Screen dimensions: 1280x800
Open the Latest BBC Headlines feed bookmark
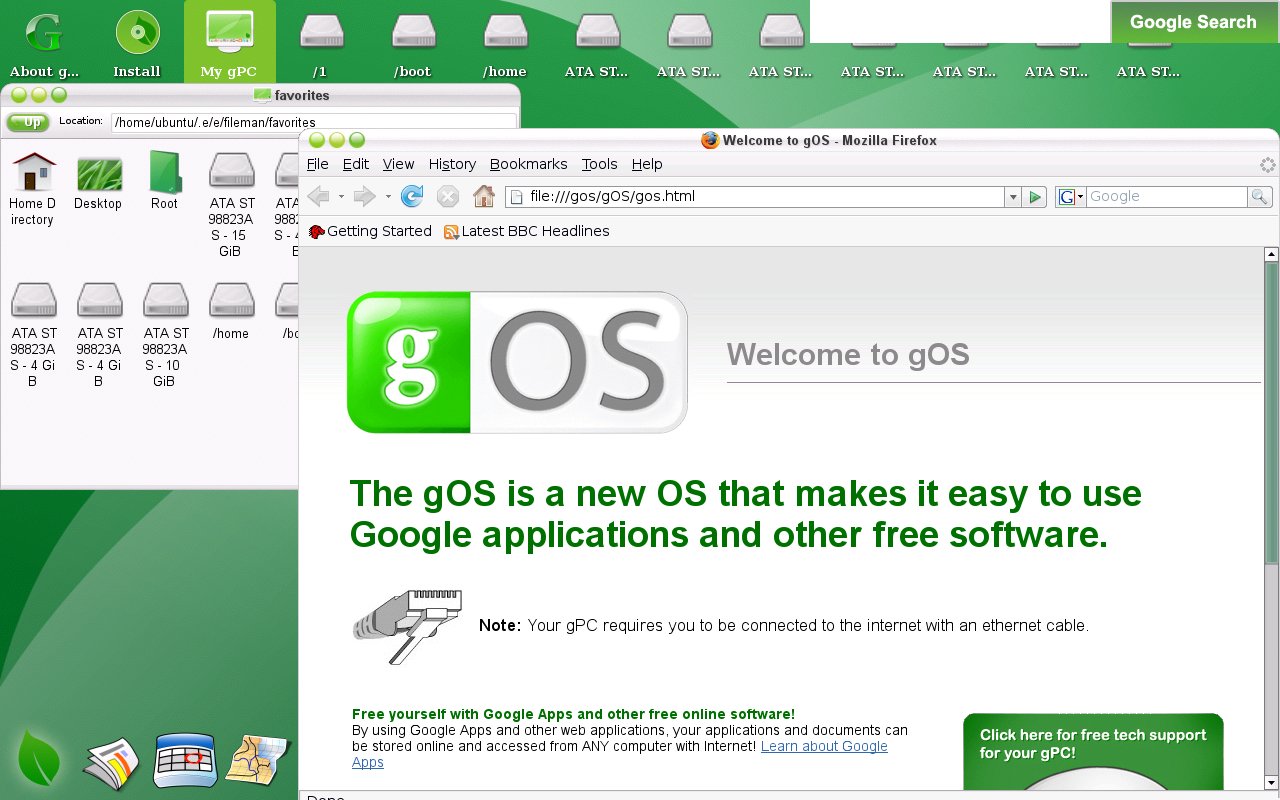coord(526,231)
